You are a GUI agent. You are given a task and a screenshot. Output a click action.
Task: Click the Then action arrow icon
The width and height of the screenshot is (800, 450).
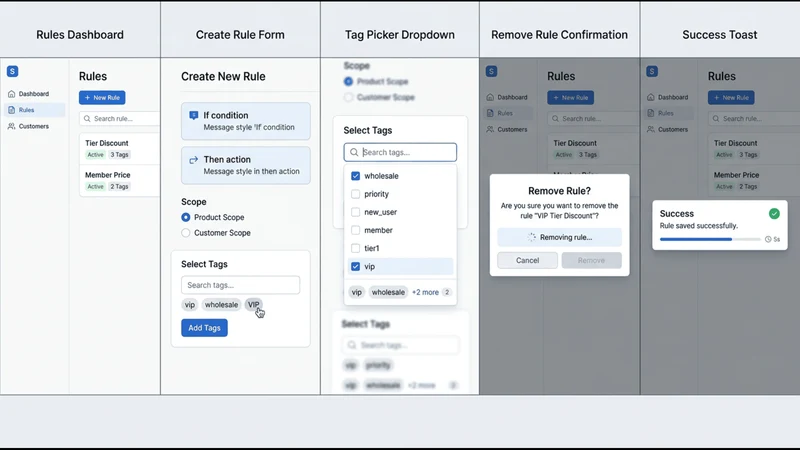pos(193,160)
